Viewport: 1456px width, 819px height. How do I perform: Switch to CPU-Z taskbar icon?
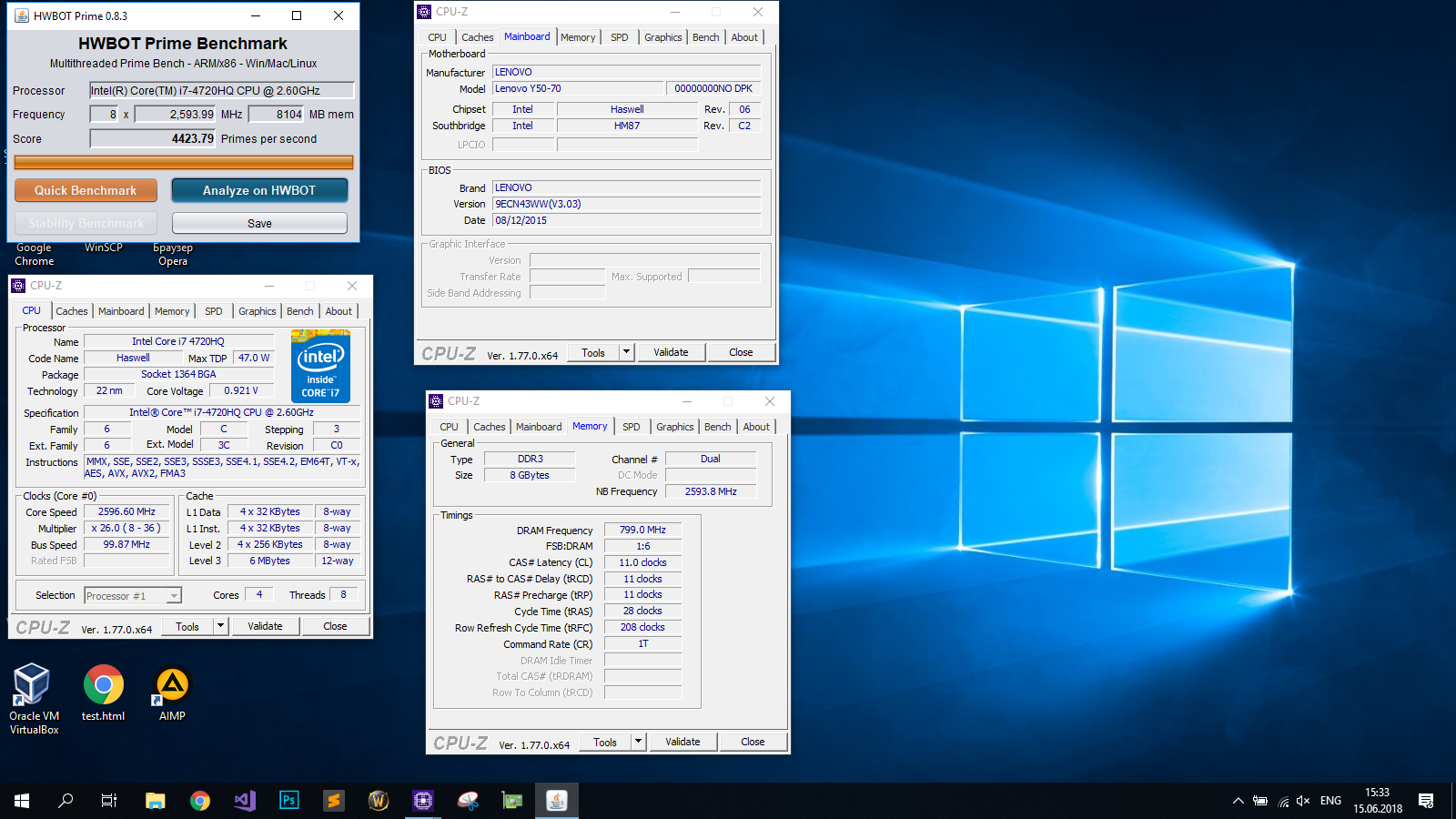[423, 801]
